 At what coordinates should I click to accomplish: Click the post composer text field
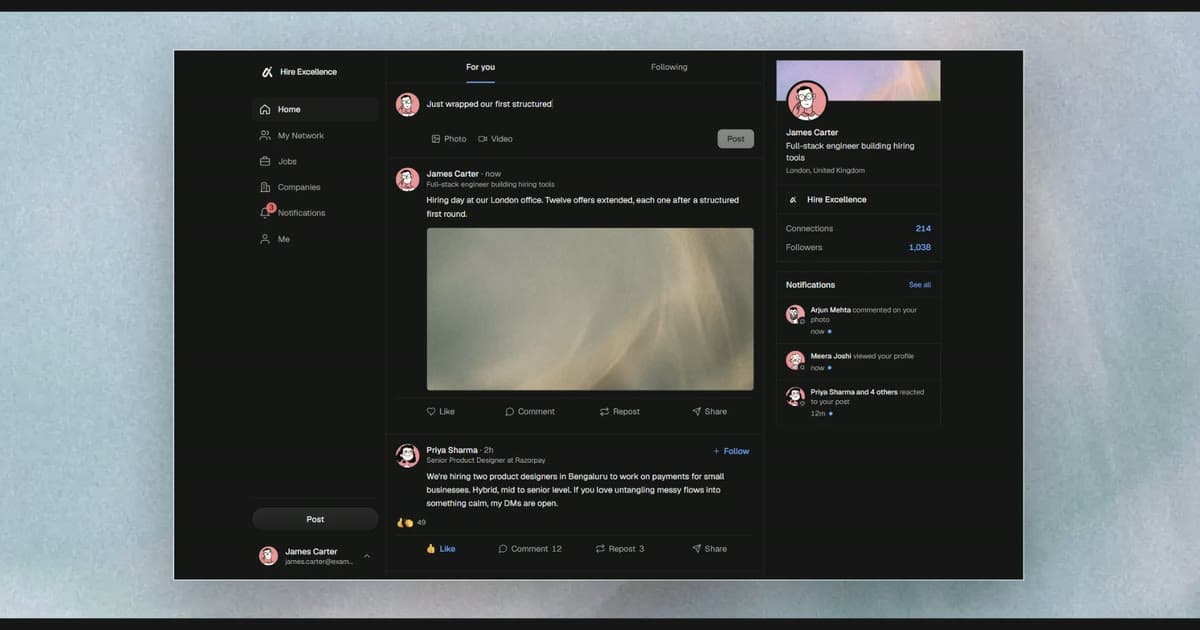590,104
